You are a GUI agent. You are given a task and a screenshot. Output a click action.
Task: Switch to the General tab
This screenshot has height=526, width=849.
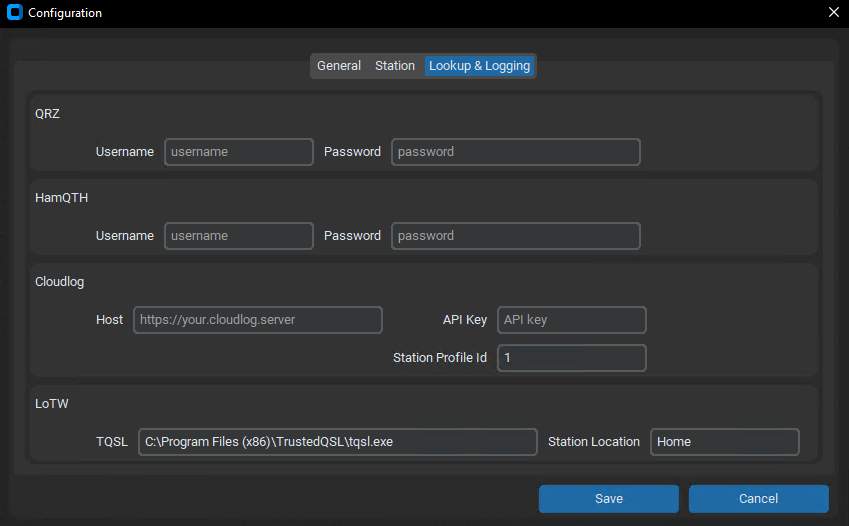[338, 66]
